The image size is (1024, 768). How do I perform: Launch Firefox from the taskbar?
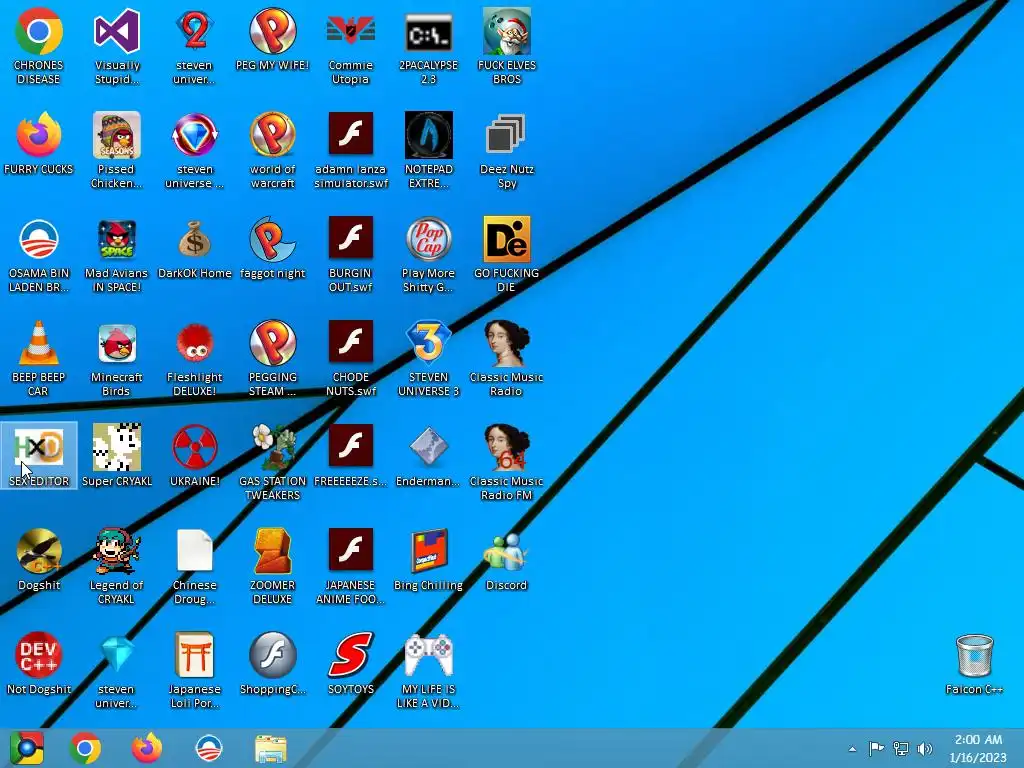pyautogui.click(x=147, y=748)
